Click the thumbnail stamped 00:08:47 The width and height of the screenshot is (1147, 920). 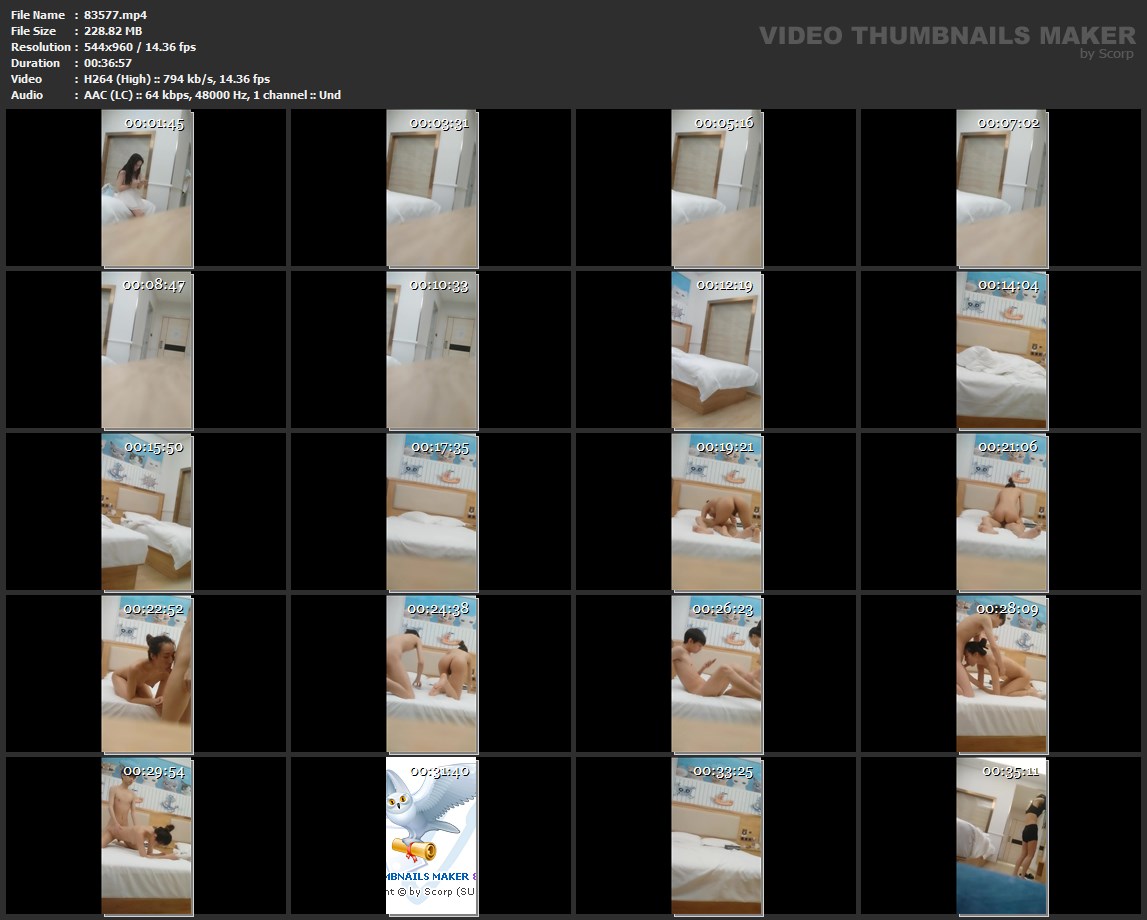pyautogui.click(x=147, y=350)
